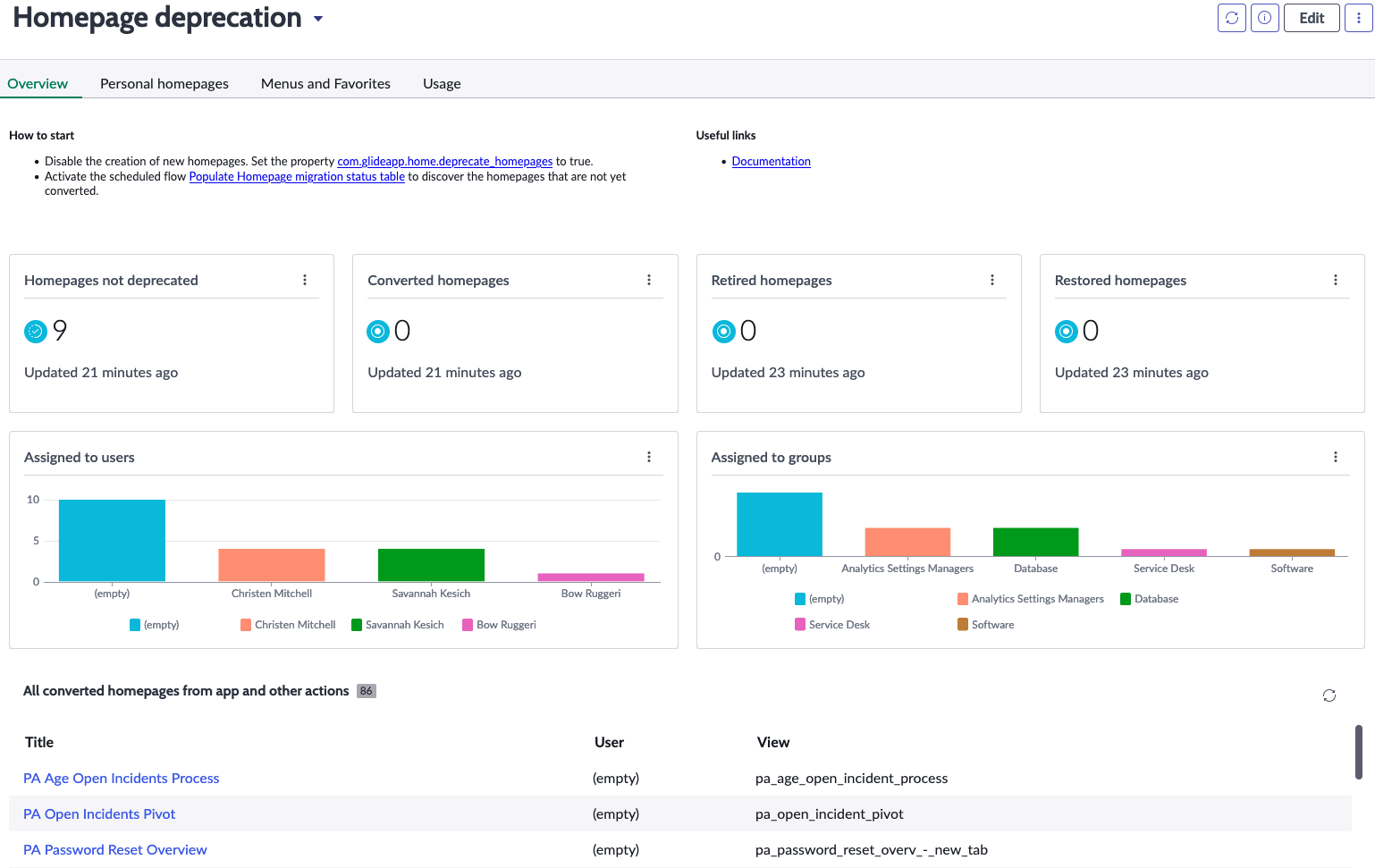
Task: Click the Homepages not deprecated score icon
Action: 35,332
